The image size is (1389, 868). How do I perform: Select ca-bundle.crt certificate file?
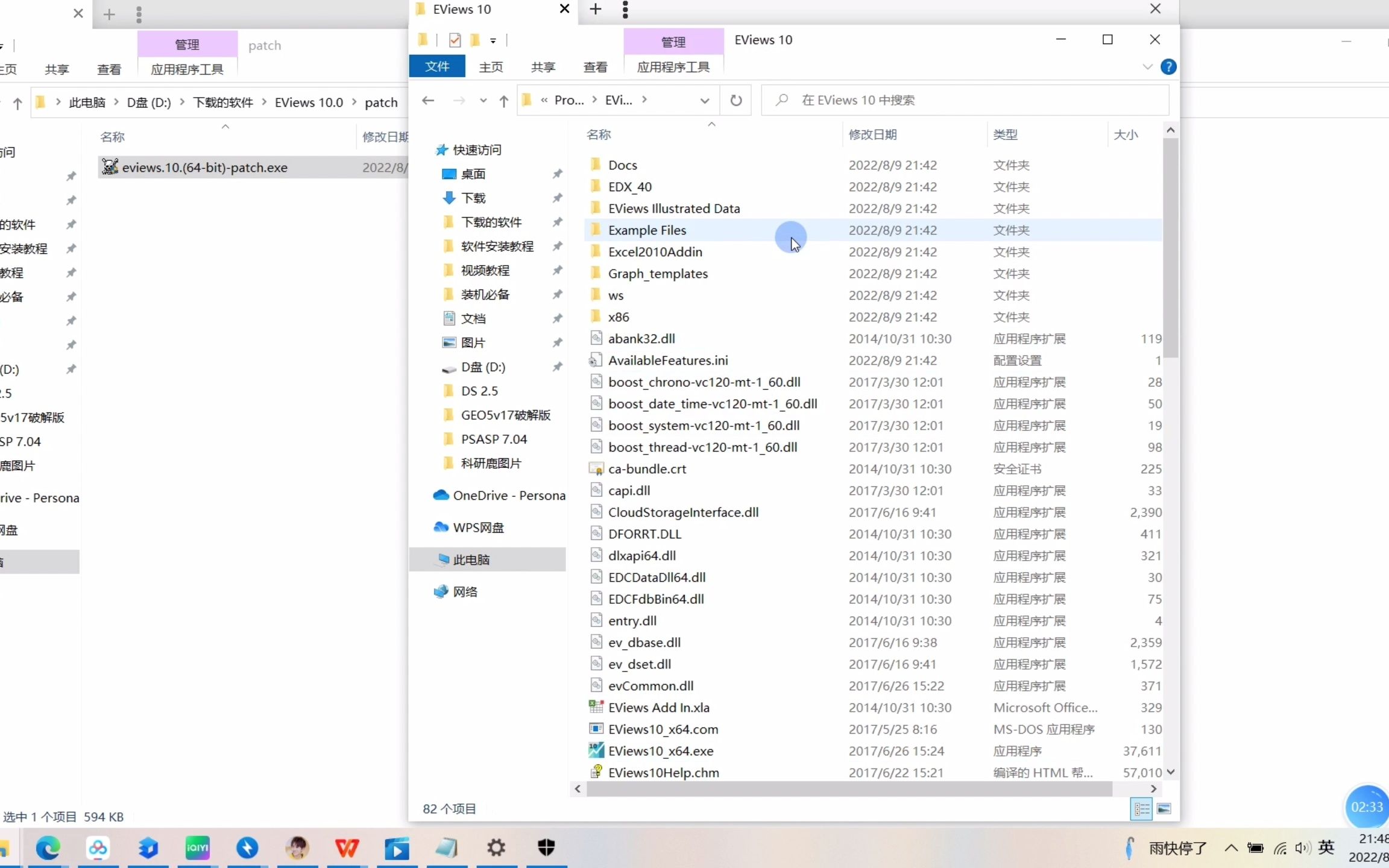(x=646, y=469)
